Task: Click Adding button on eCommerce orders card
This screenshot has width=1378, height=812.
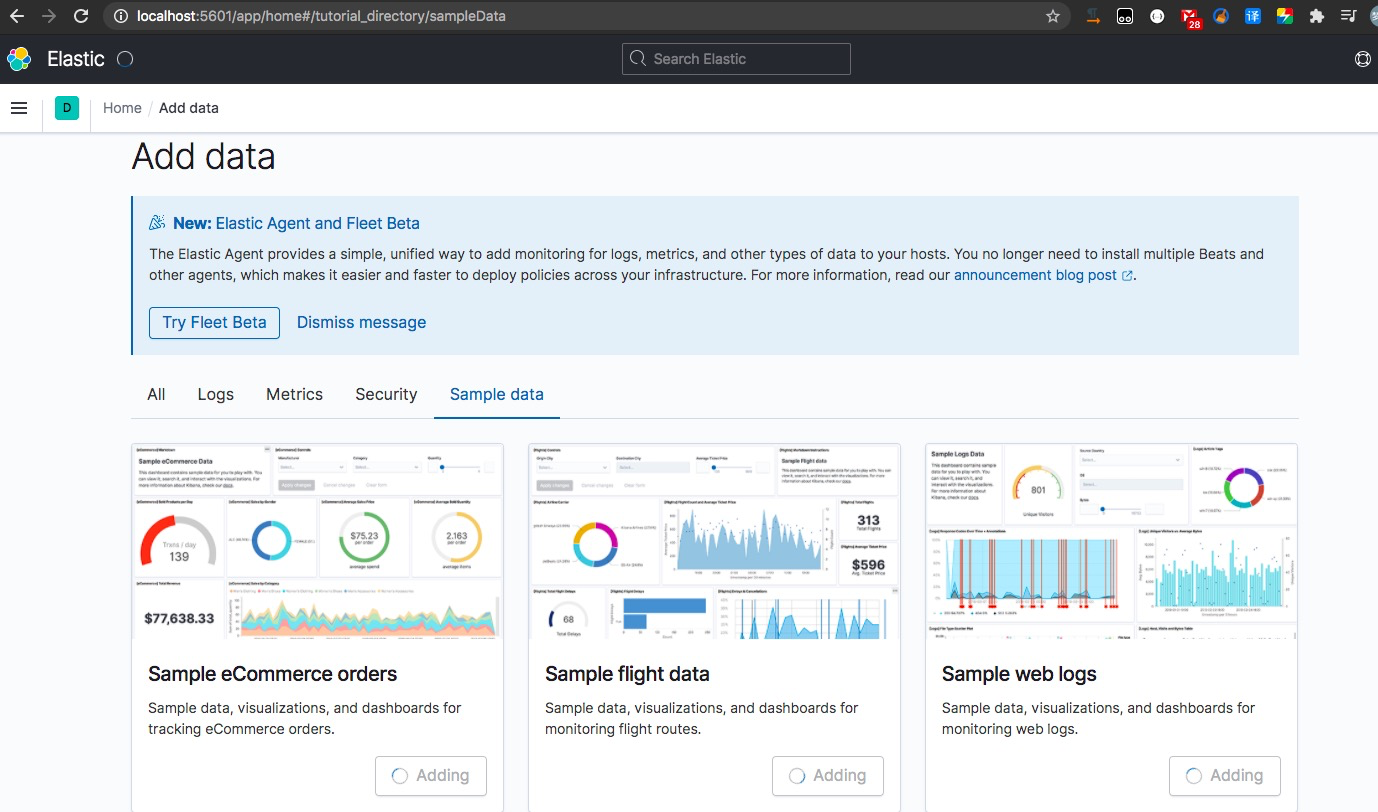Action: 431,775
